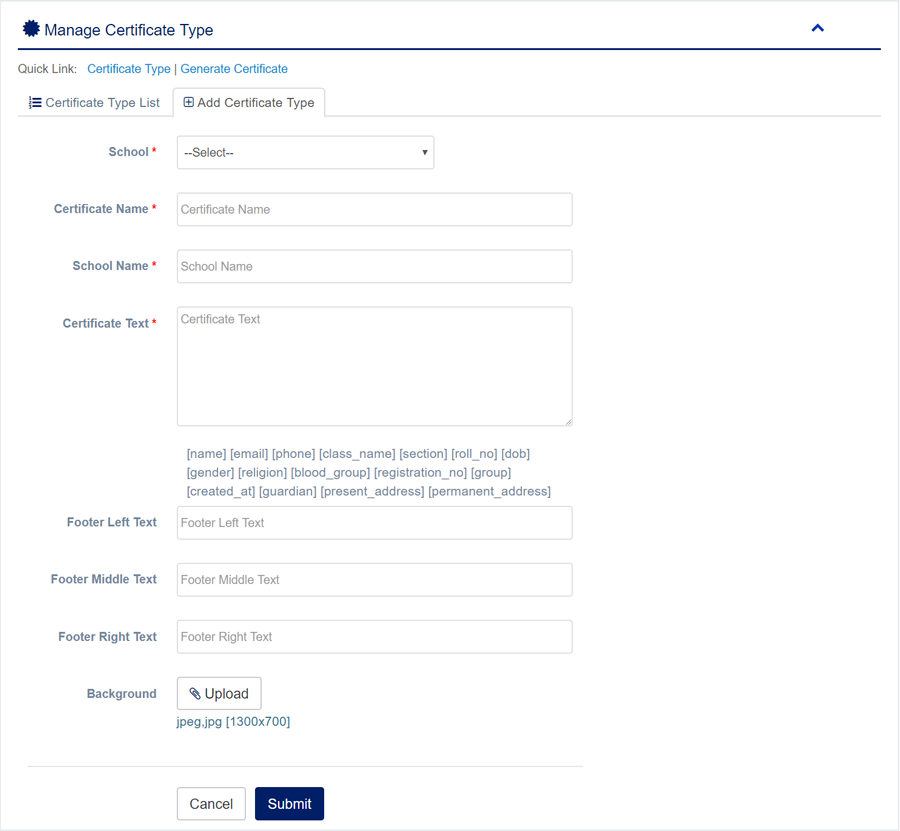Switch to Certificate Type List tab

[95, 103]
